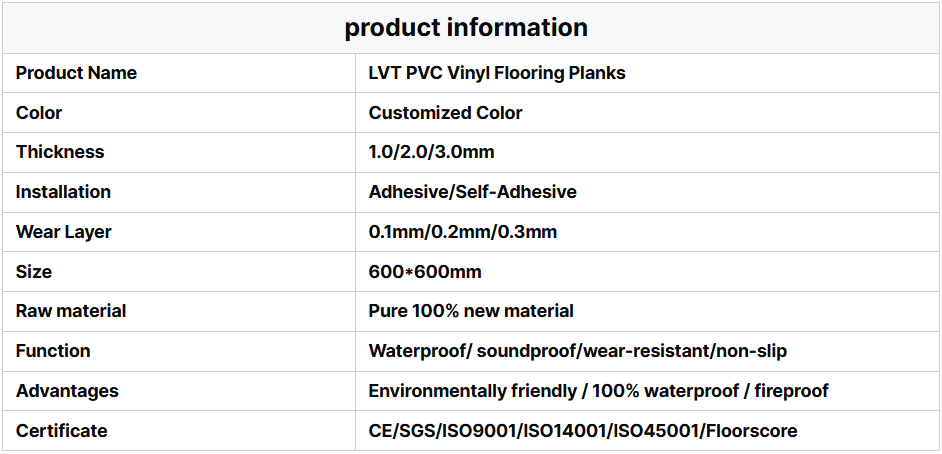Click "LVT PVC Vinyl Flooring Planks" value
The width and height of the screenshot is (942, 454).
tap(497, 73)
